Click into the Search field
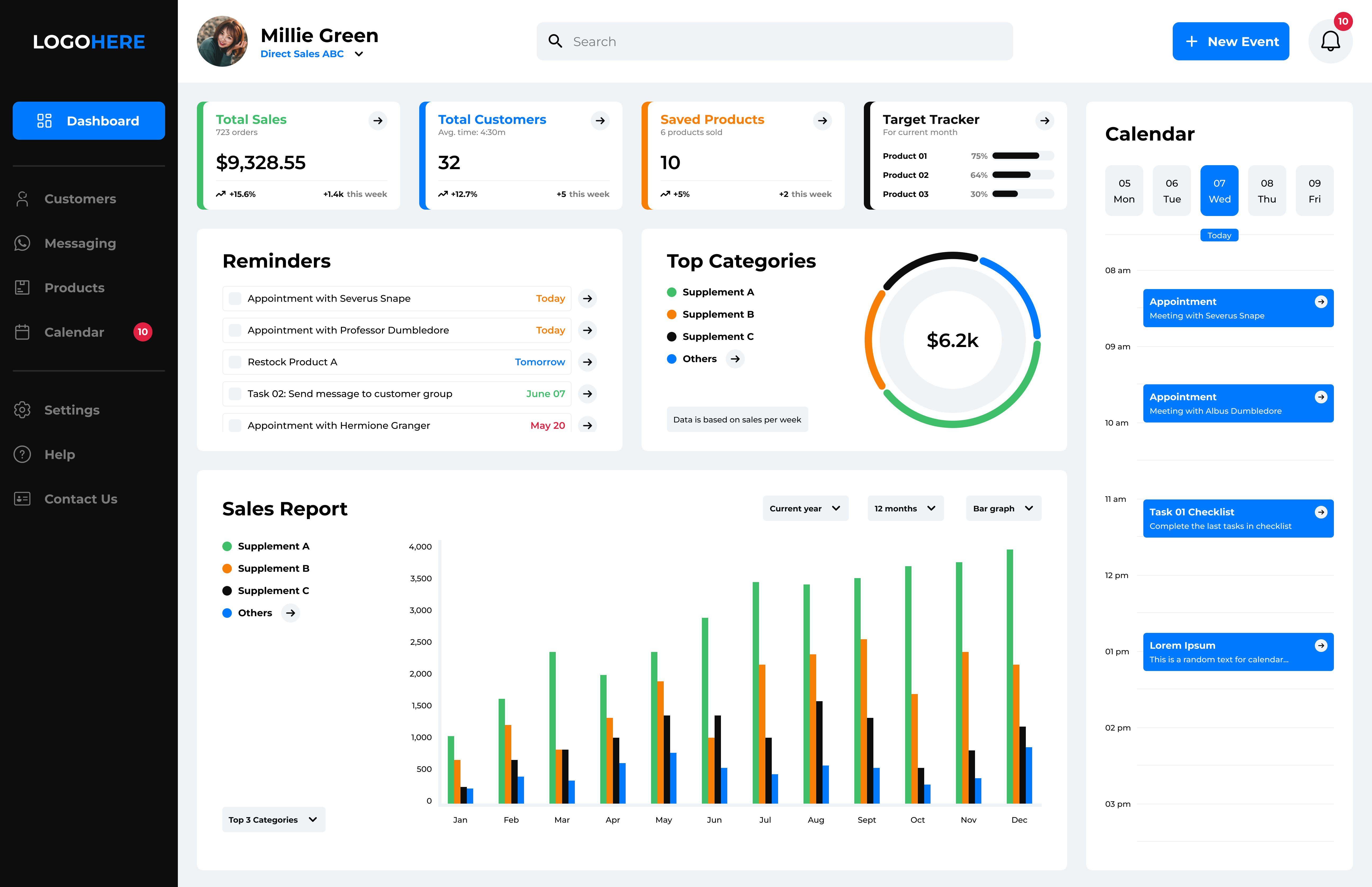 (774, 42)
